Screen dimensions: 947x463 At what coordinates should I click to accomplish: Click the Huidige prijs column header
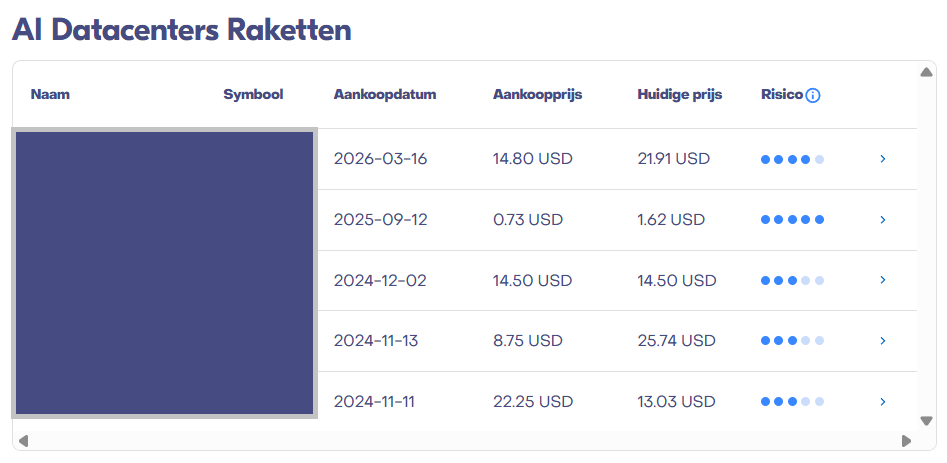(x=679, y=95)
